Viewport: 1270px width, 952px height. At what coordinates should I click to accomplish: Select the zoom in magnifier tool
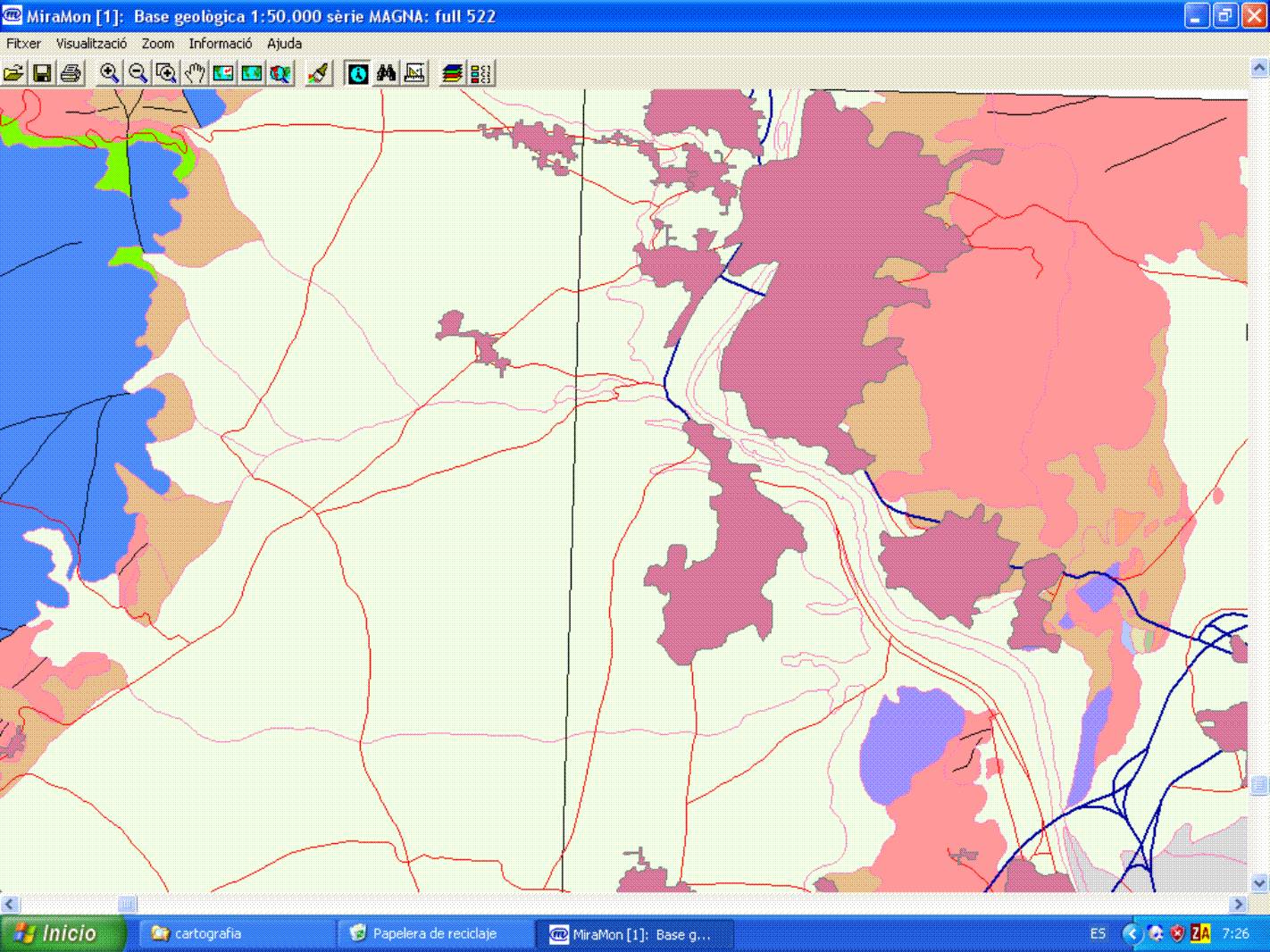109,73
